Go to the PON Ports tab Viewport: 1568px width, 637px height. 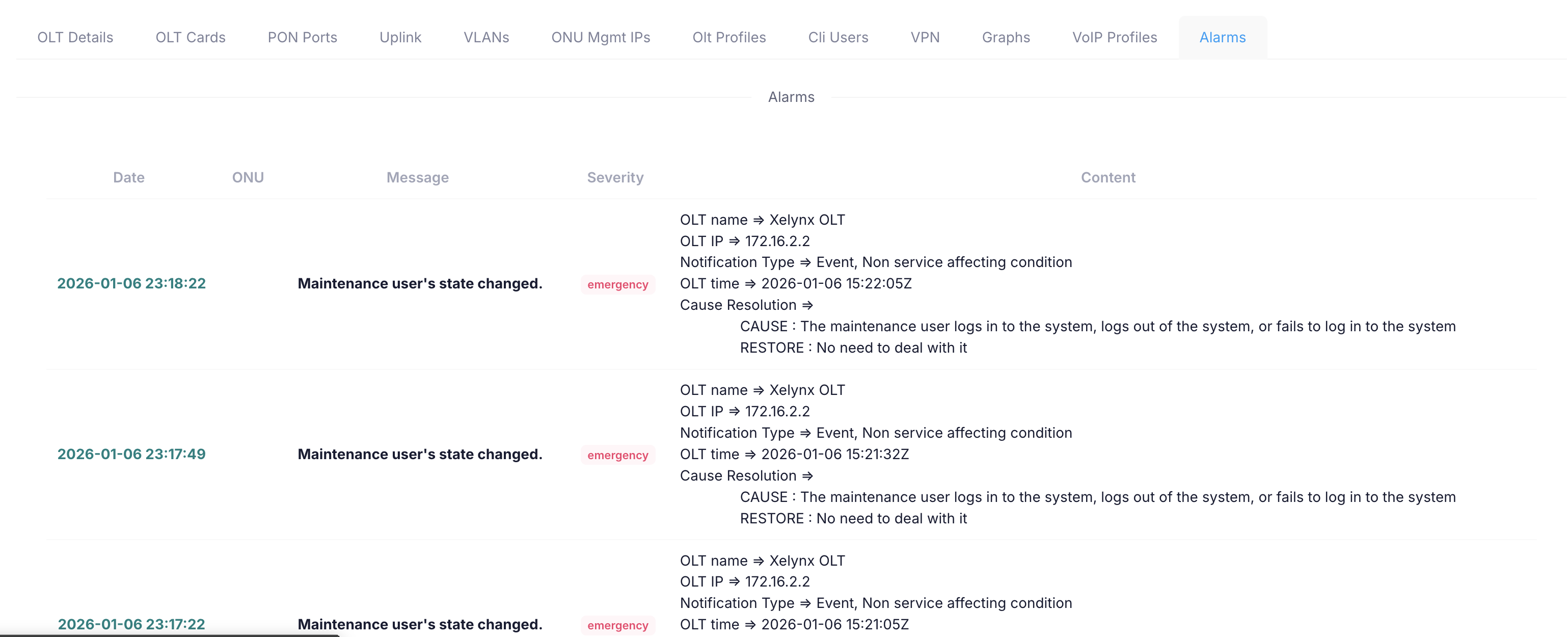(x=302, y=38)
